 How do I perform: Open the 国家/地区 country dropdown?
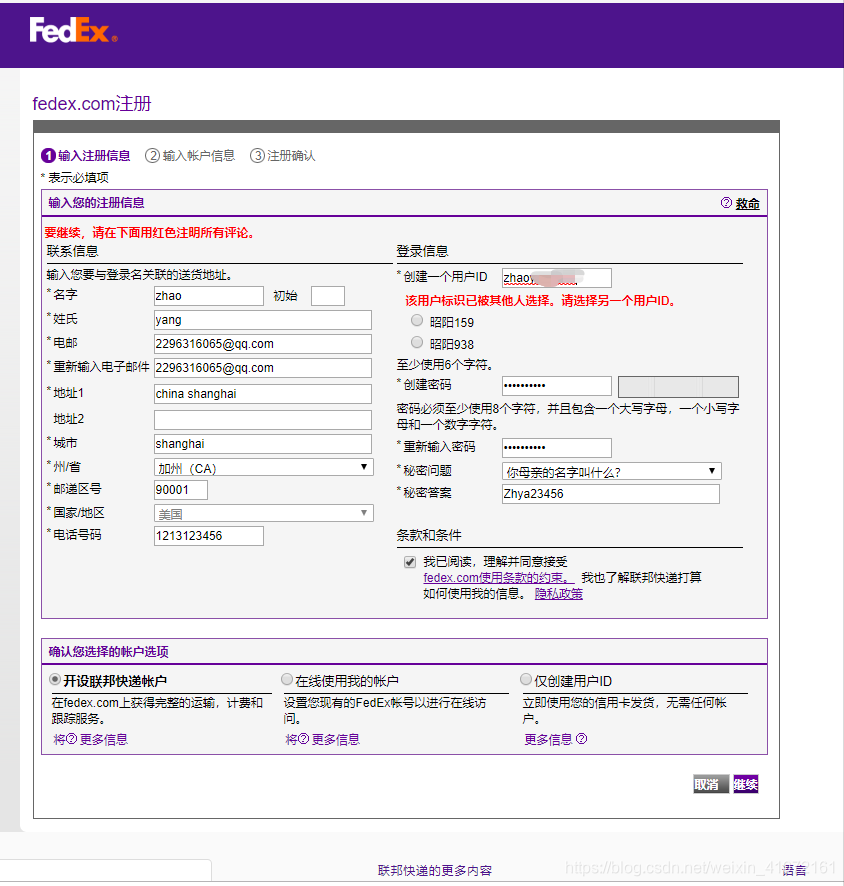click(263, 513)
